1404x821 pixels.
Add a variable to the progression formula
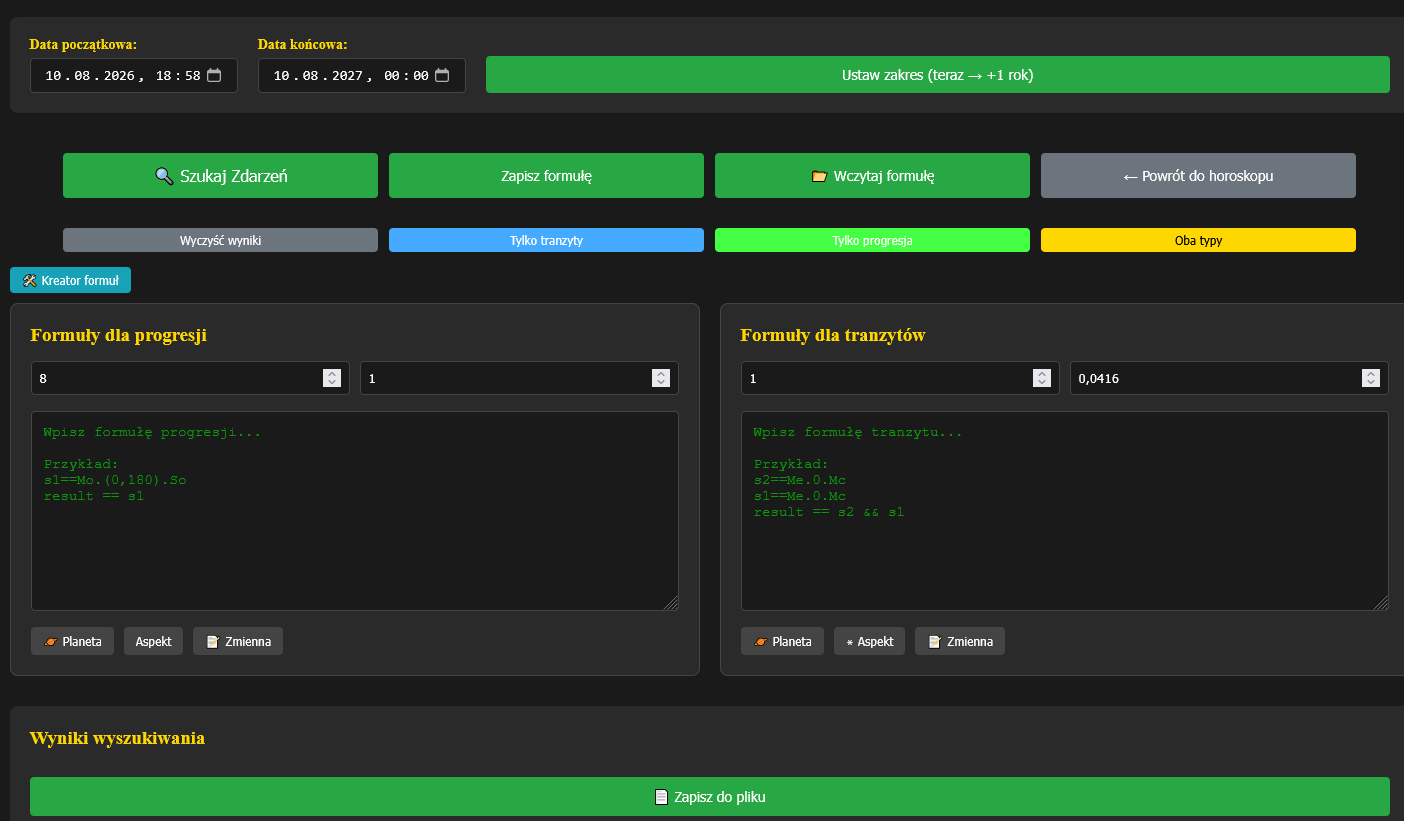click(238, 641)
